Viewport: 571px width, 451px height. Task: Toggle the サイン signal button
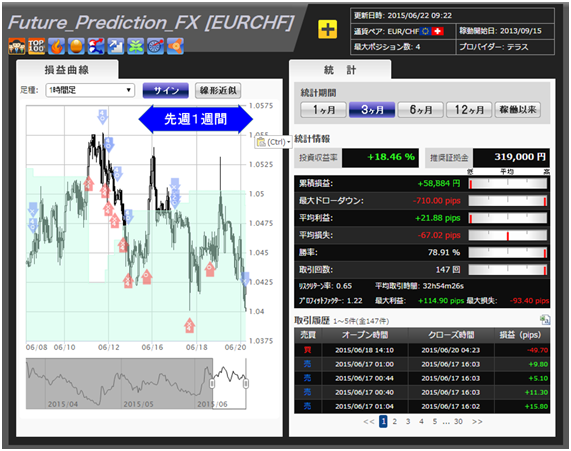[x=166, y=90]
